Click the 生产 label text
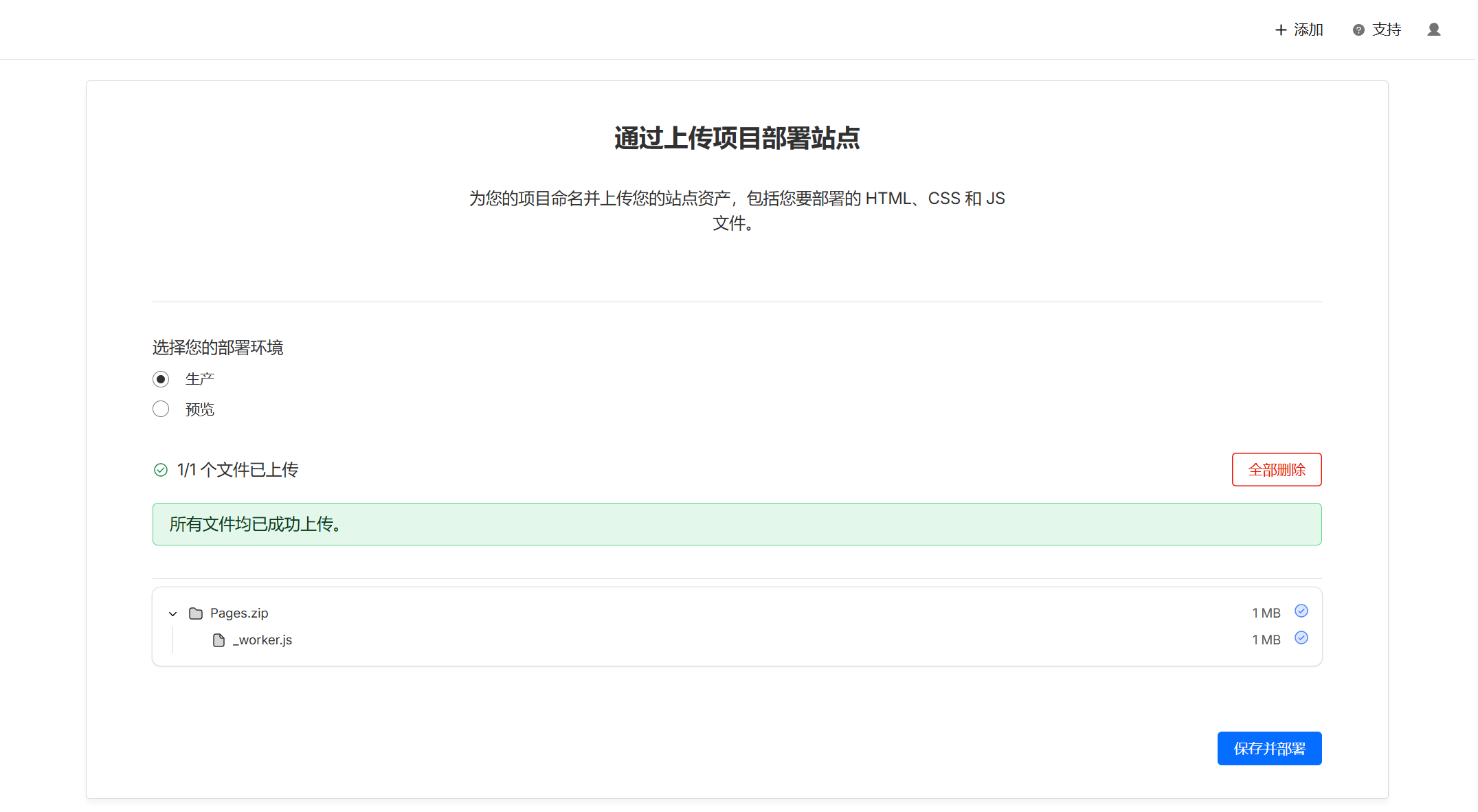The image size is (1478, 812). tap(200, 379)
